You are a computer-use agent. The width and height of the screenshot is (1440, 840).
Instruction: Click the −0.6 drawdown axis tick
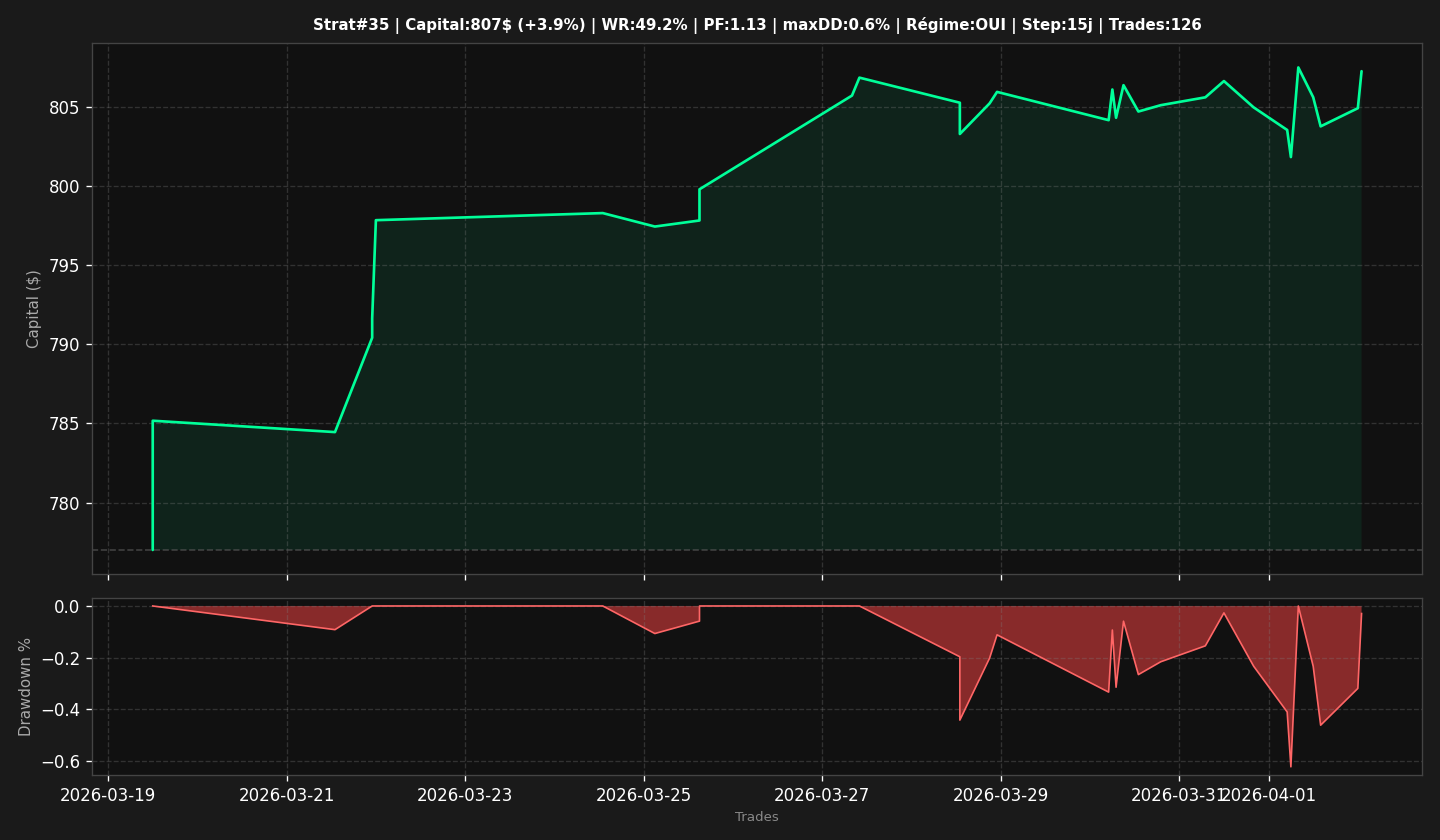(x=60, y=762)
